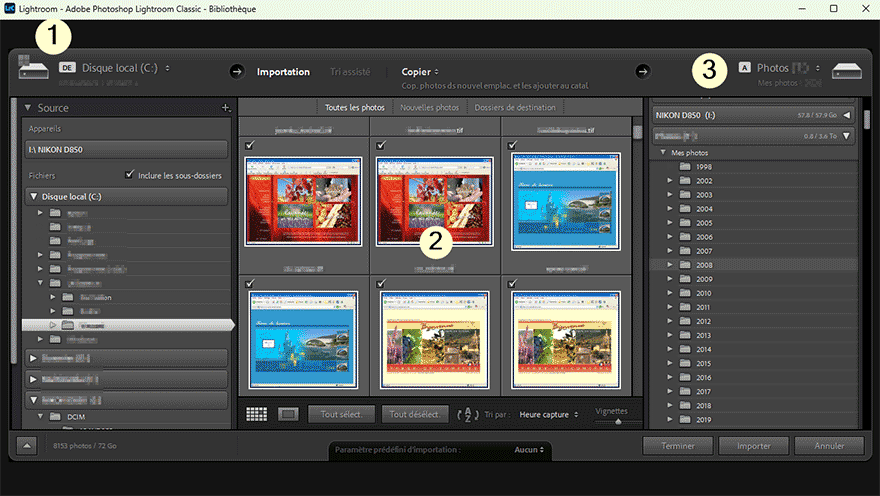The width and height of the screenshot is (880, 496).
Task: Collapse the DCIM folder
Action: pos(40,416)
